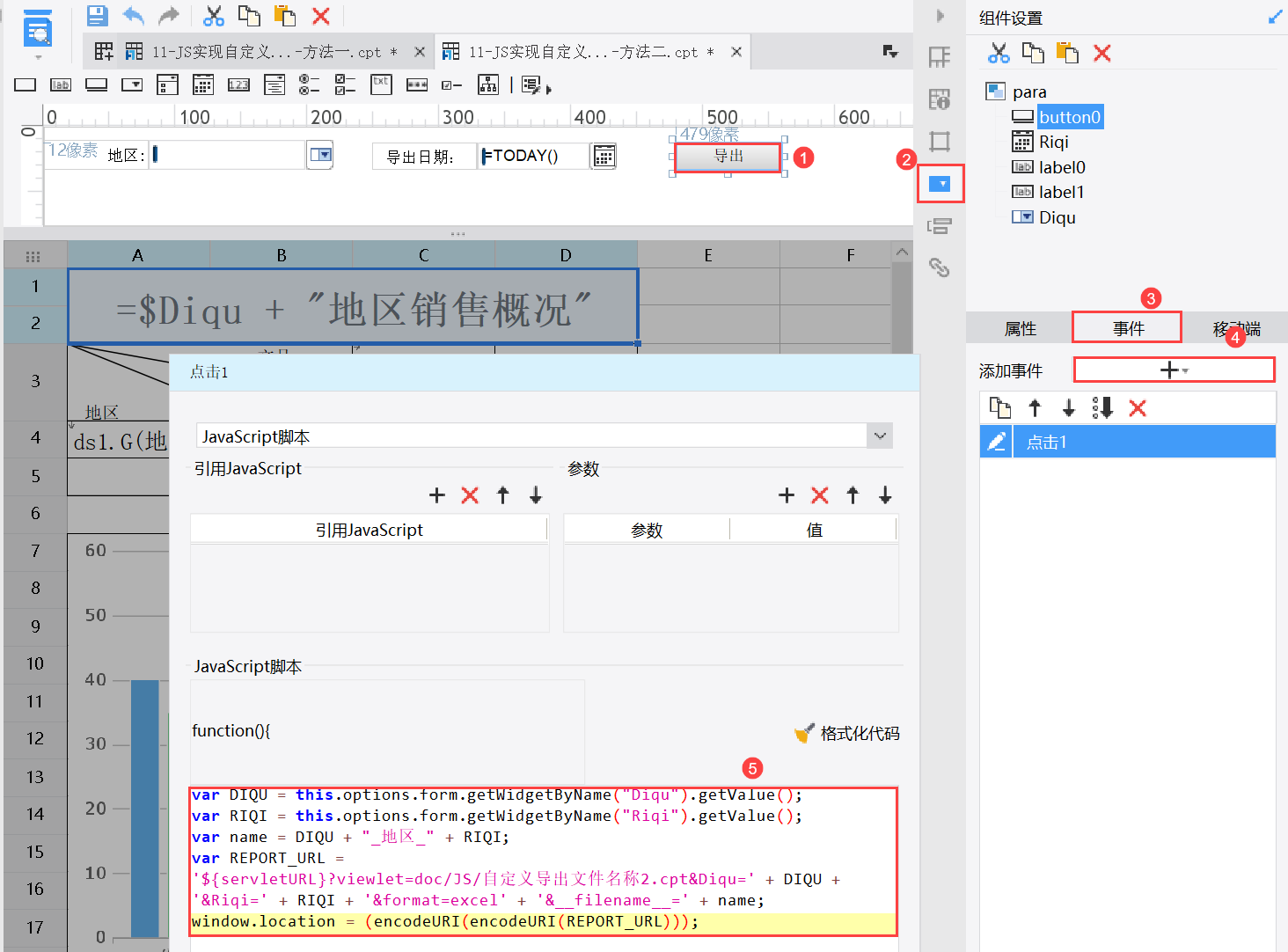Click inside the JavaScript code editor

tap(544, 860)
